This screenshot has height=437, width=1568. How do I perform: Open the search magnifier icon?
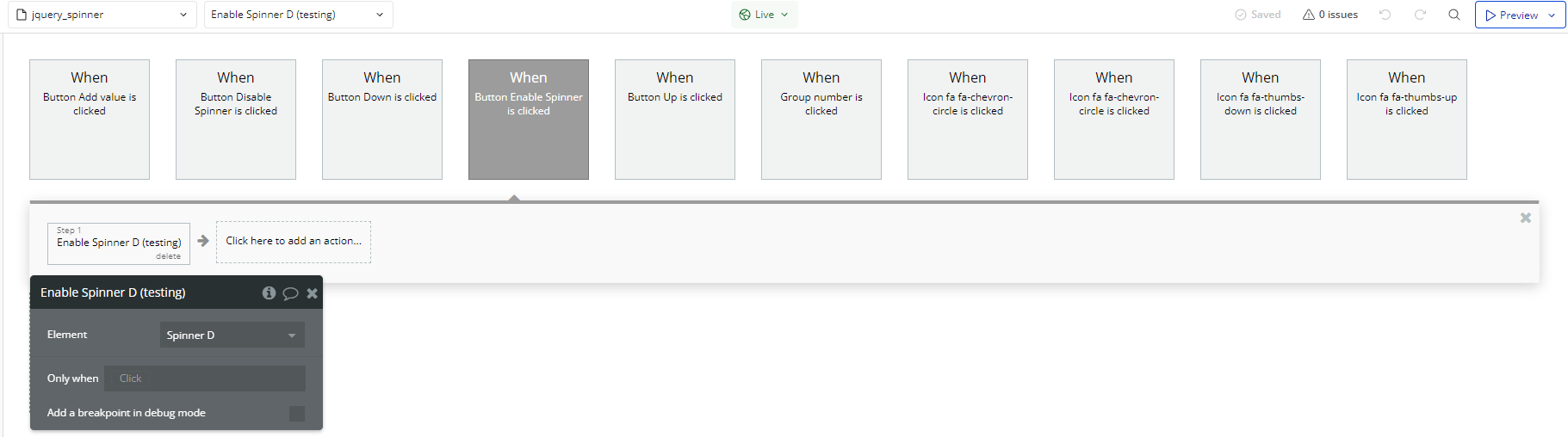[x=1454, y=15]
